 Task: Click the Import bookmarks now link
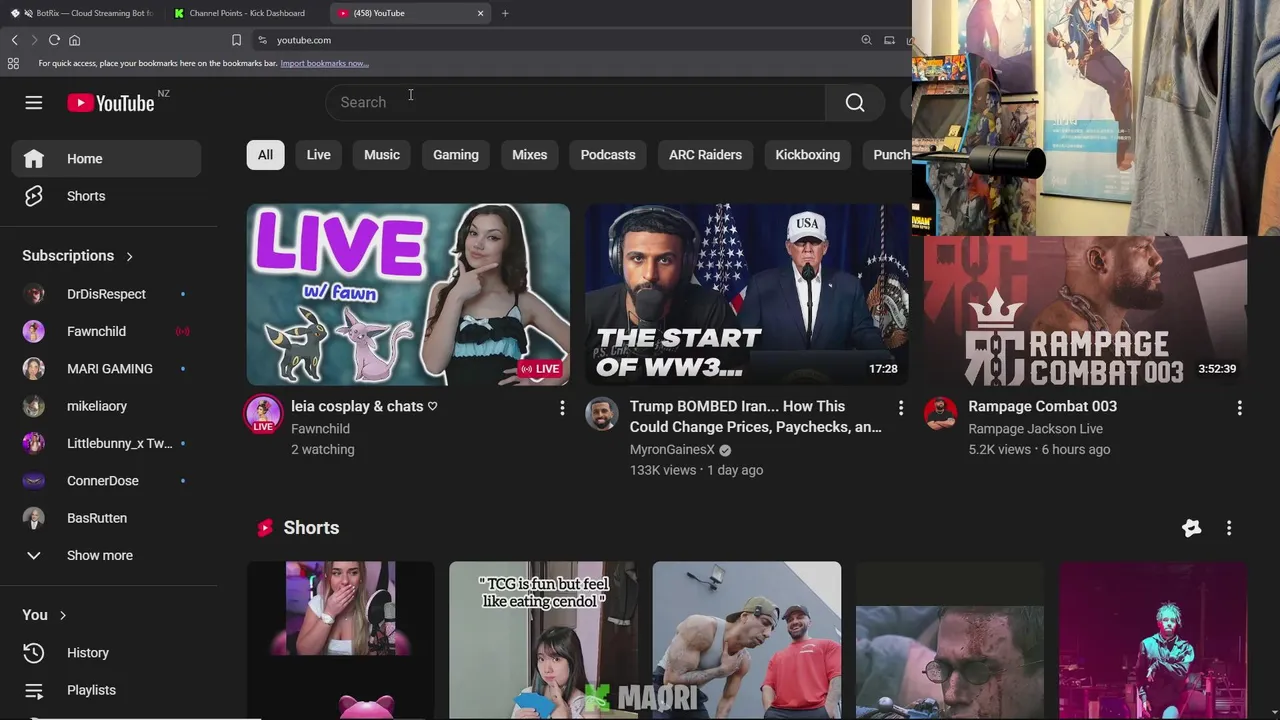324,63
